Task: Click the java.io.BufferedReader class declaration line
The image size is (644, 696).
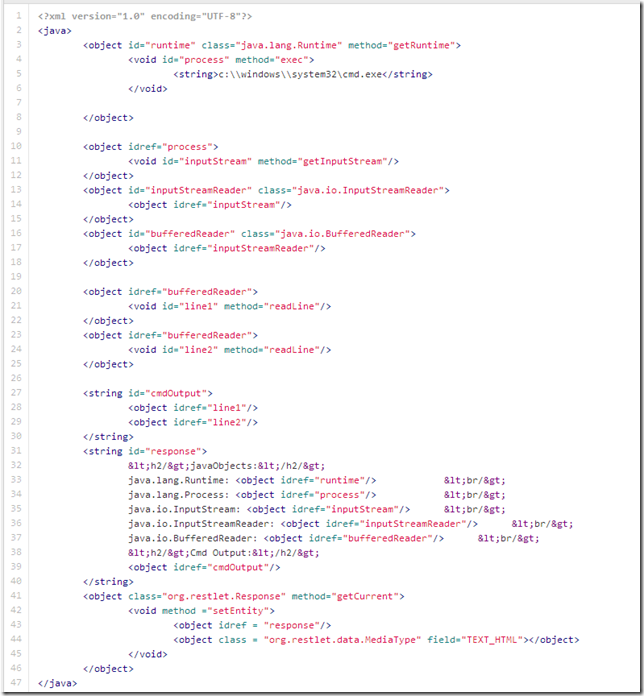Action: 249,234
